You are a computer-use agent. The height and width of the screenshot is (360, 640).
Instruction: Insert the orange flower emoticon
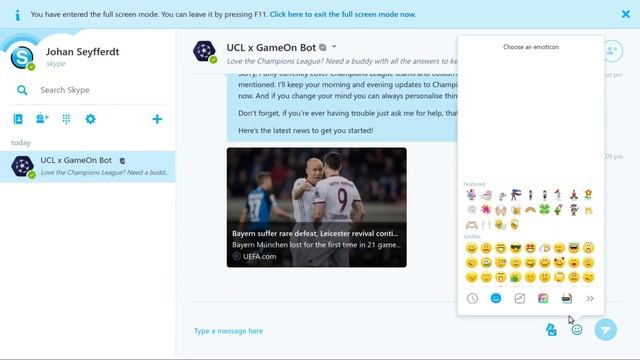588,195
